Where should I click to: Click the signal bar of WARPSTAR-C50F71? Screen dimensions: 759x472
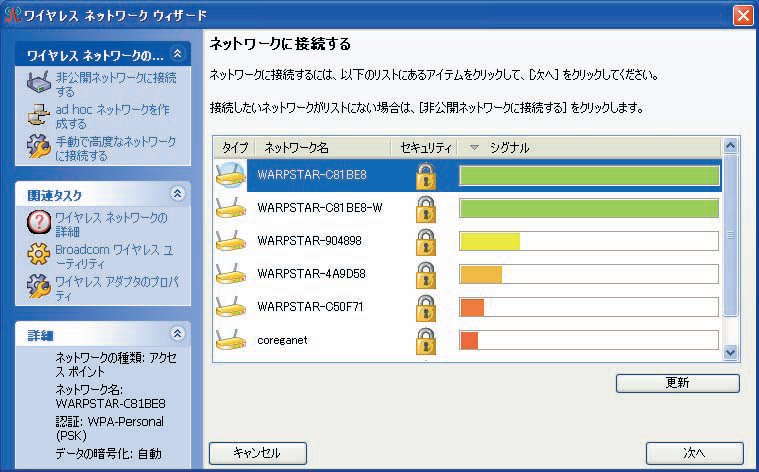click(x=589, y=307)
